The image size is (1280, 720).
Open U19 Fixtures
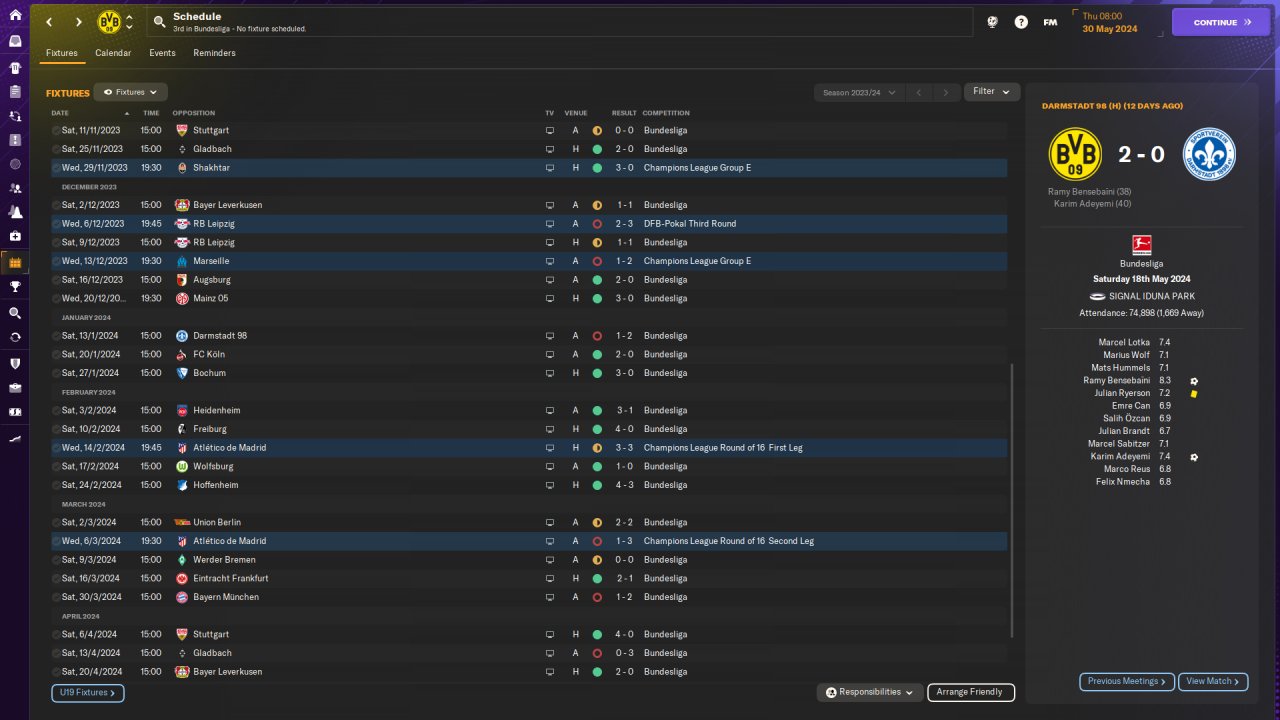coord(88,692)
